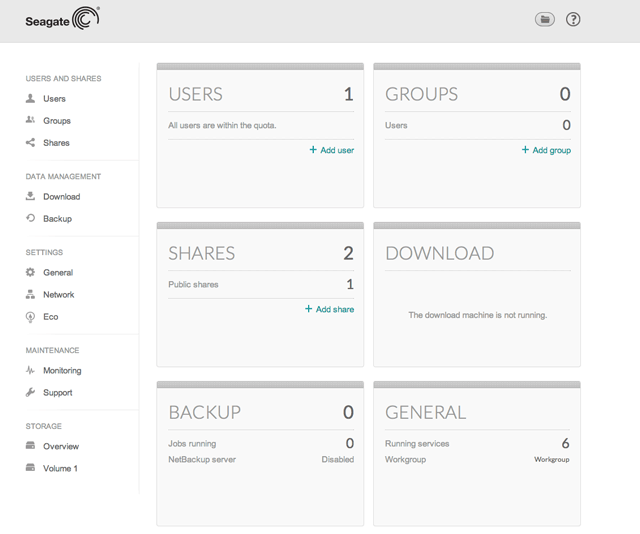The width and height of the screenshot is (640, 534).
Task: Select Volume 1 in the Storage section
Action: [x=59, y=469]
